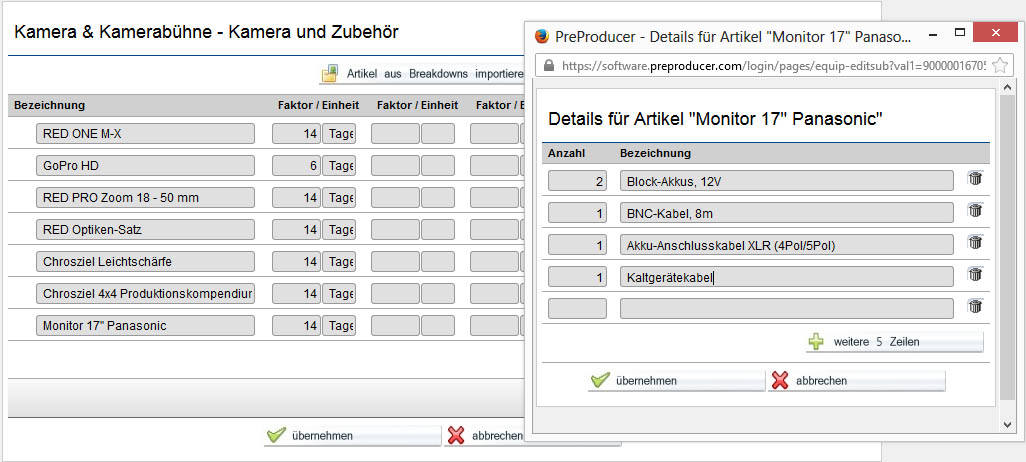Click popup scrollbar down arrow
The height and width of the screenshot is (462, 1026).
(x=1008, y=425)
